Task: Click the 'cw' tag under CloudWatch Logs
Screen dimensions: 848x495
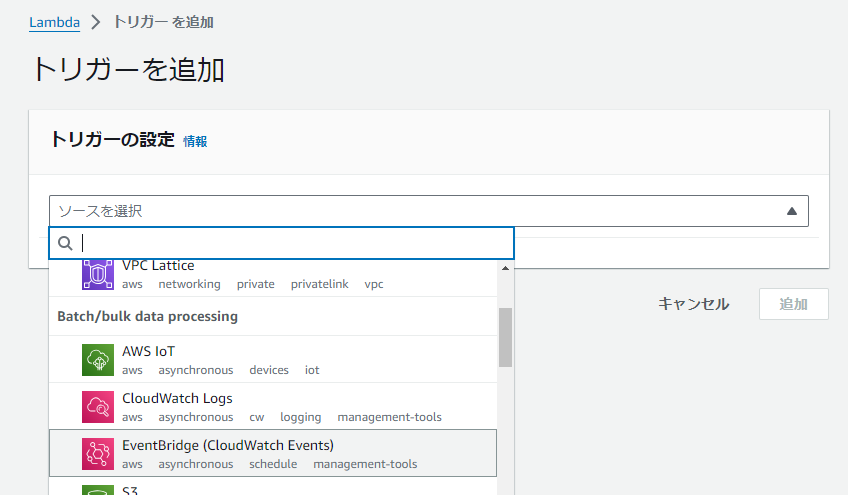Action: click(x=256, y=417)
